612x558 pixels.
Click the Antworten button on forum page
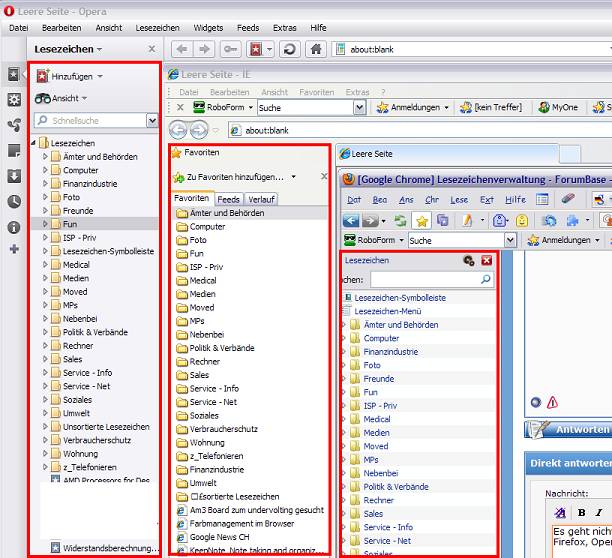568,429
